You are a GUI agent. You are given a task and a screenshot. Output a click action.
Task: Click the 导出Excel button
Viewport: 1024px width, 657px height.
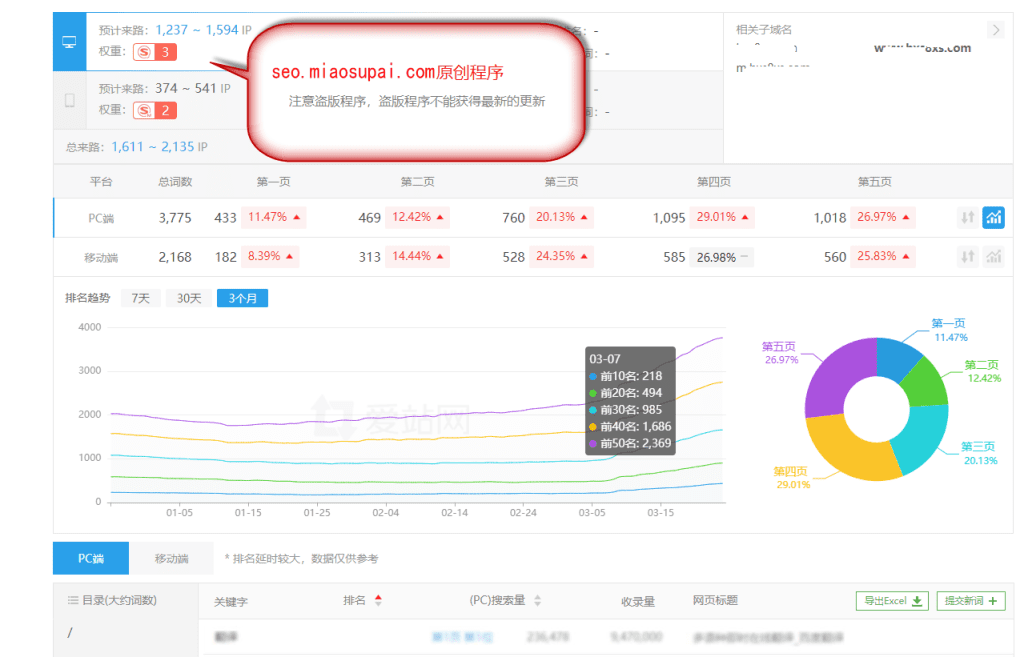(892, 601)
